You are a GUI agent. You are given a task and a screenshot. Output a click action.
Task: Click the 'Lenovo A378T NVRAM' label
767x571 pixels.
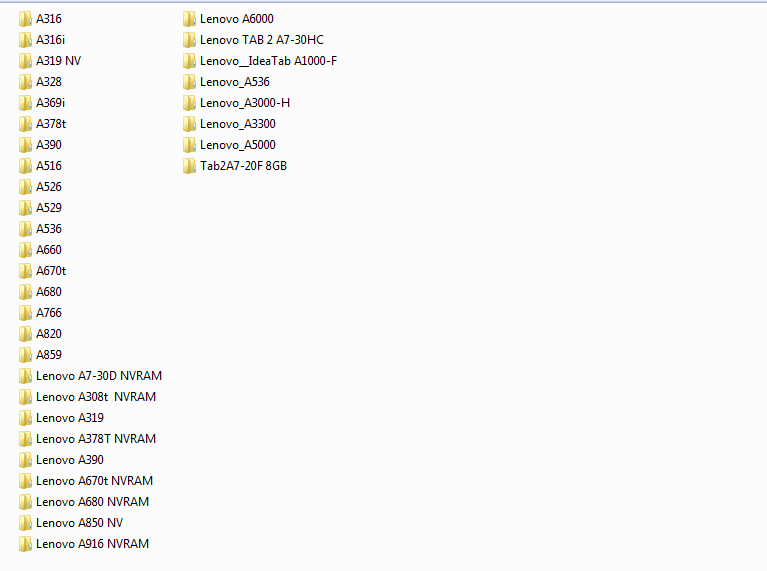96,439
